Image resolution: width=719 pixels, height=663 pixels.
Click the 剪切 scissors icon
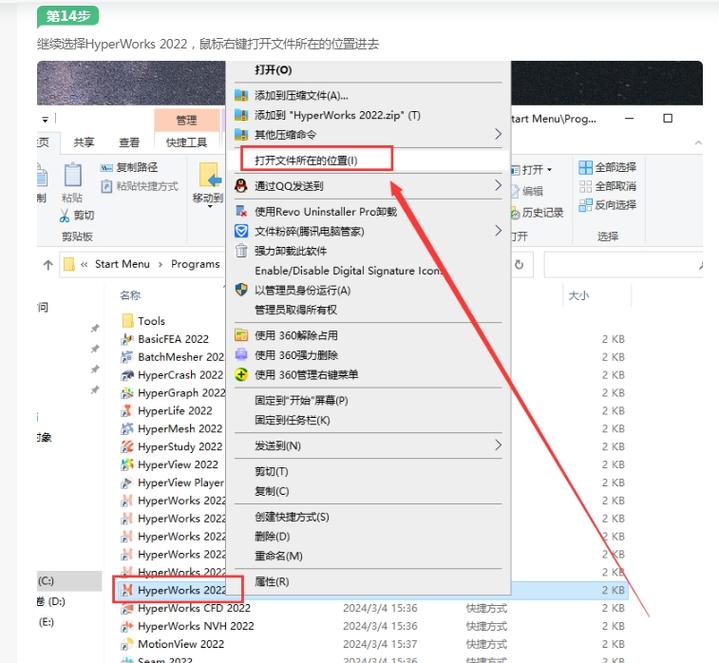65,215
